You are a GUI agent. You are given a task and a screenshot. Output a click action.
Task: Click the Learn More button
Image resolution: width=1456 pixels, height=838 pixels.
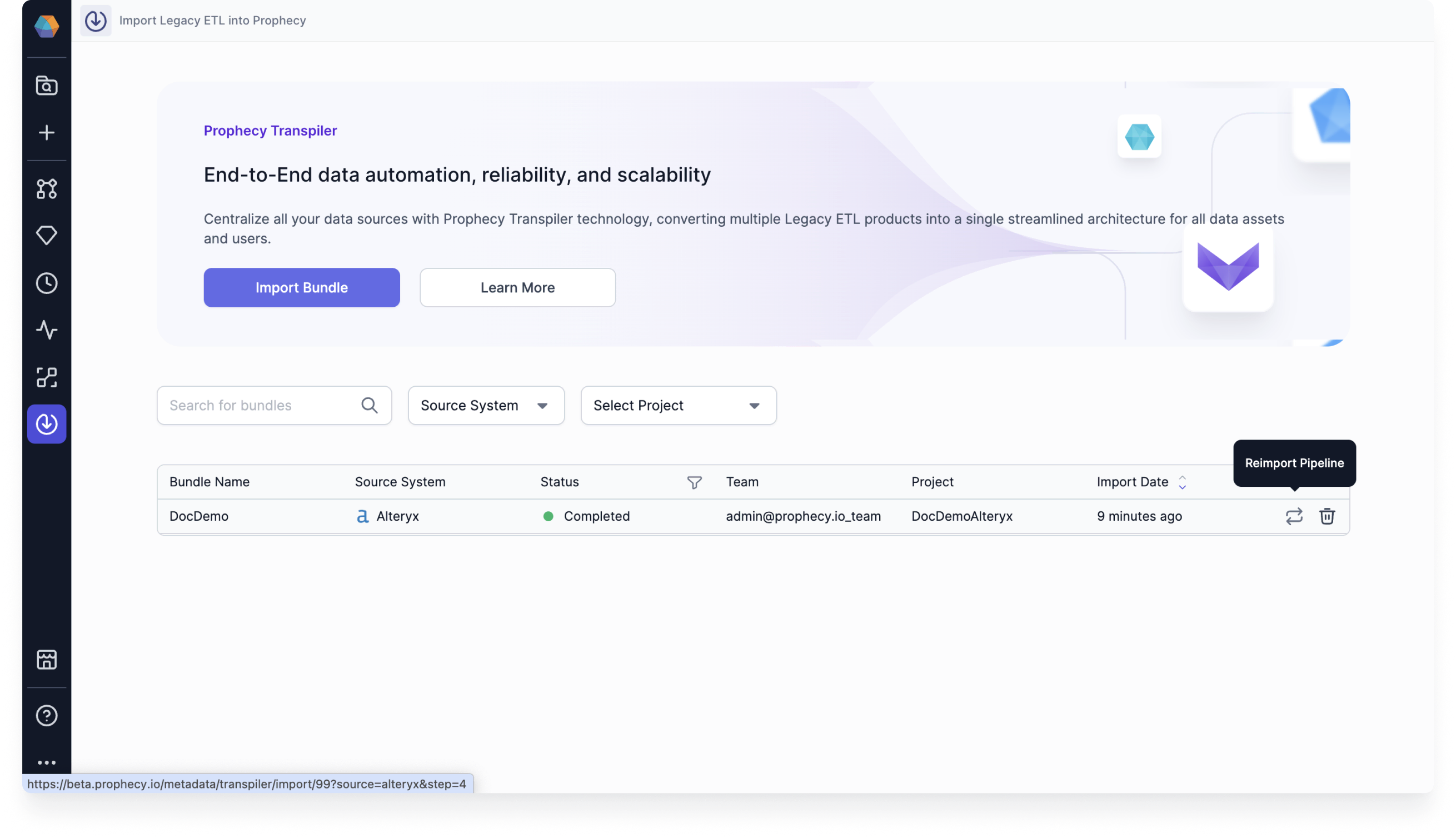pos(517,287)
